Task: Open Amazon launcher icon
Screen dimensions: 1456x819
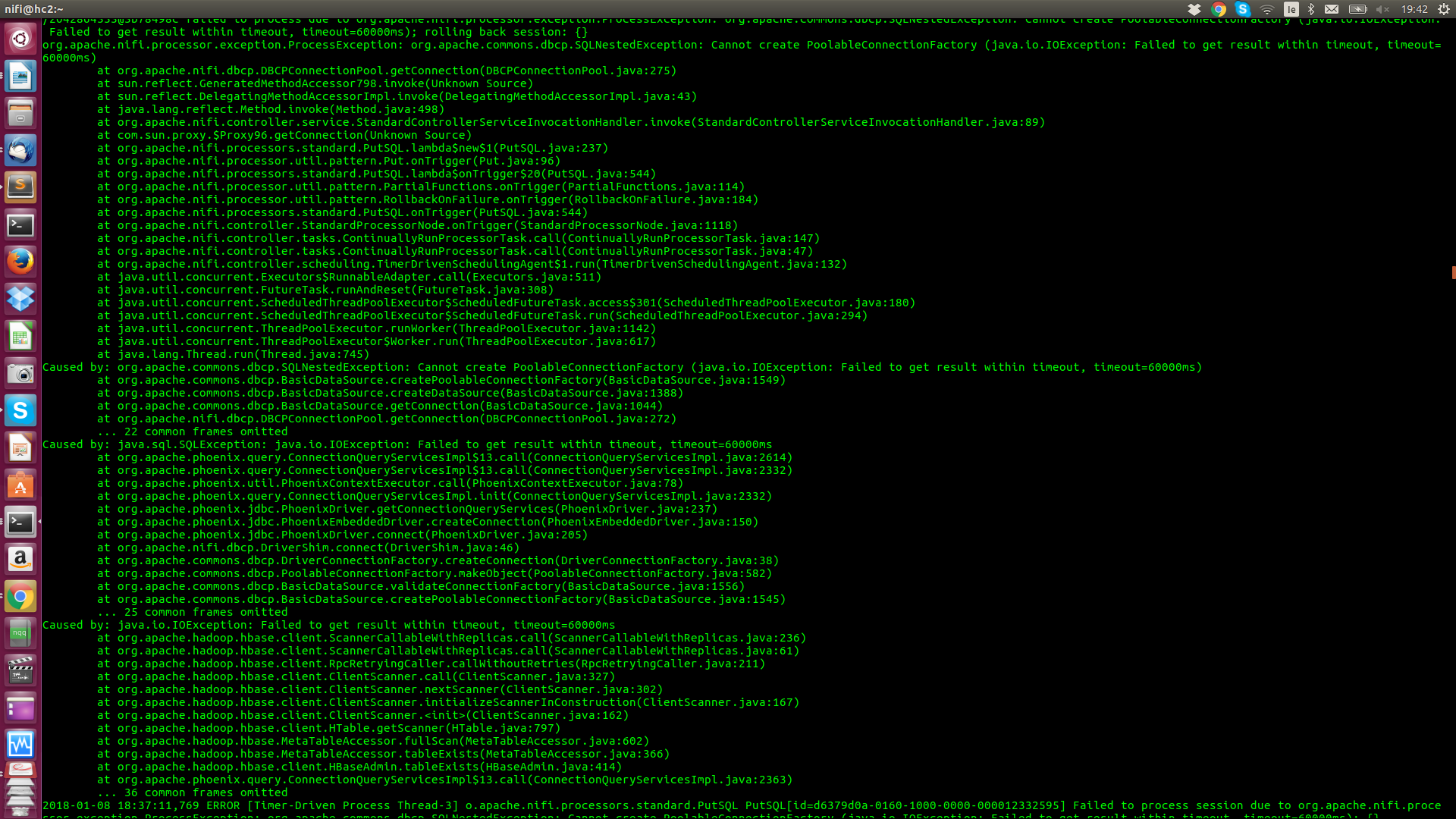Action: pyautogui.click(x=20, y=560)
